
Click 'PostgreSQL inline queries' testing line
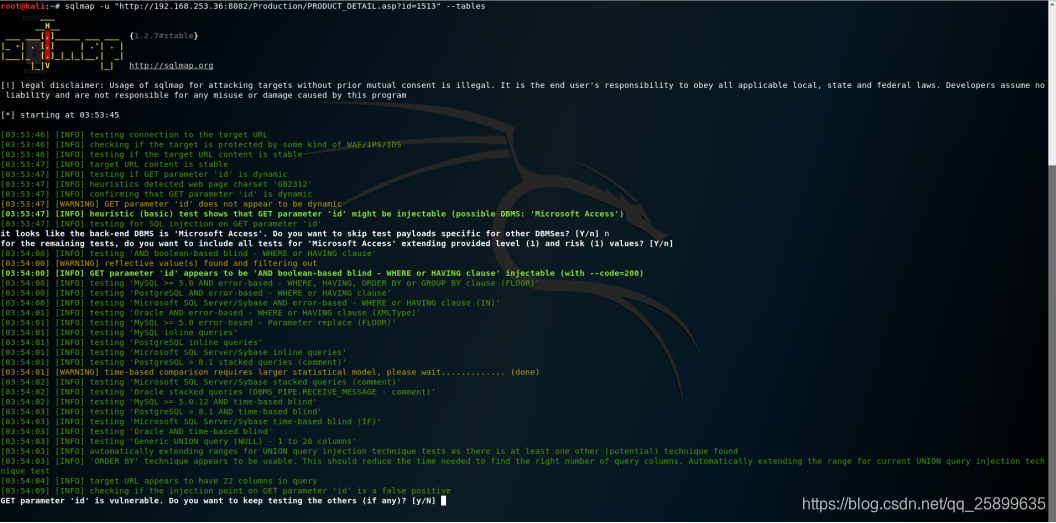click(131, 342)
